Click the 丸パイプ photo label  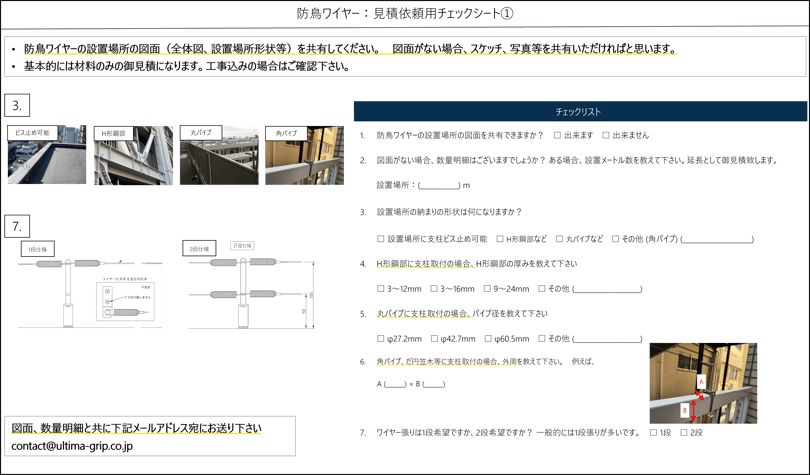201,133
